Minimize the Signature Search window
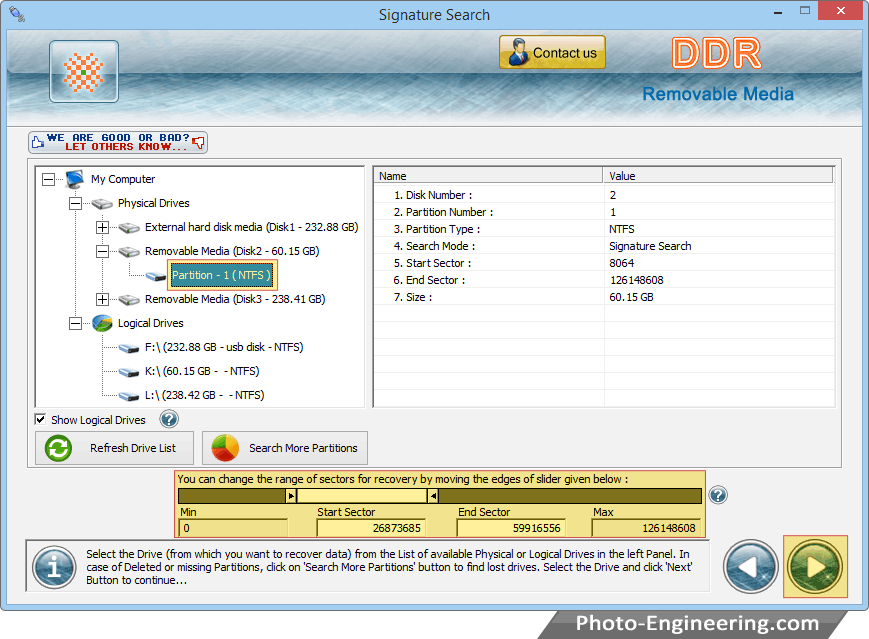 point(778,12)
